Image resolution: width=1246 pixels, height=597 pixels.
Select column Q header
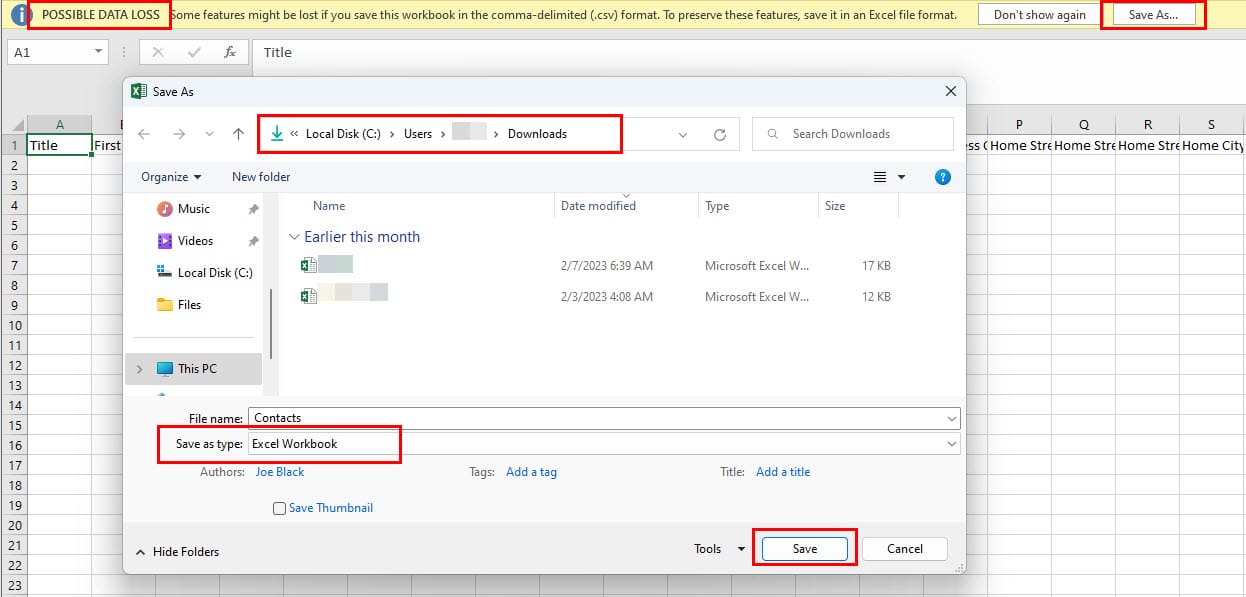(1084, 125)
